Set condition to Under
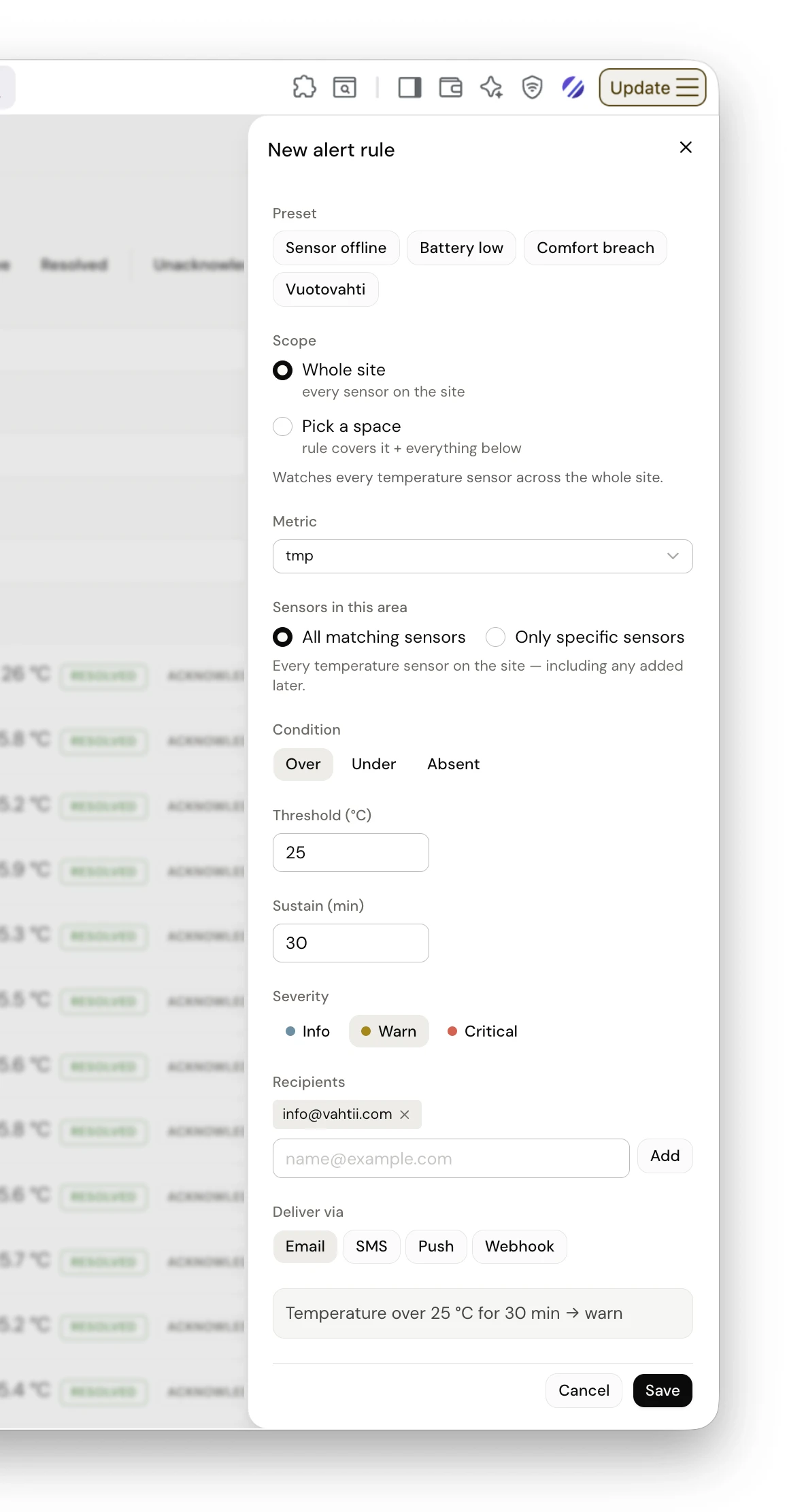The image size is (787, 1512). pos(373,765)
